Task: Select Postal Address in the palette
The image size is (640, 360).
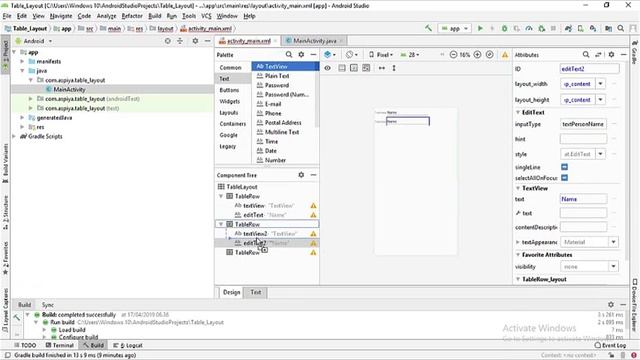Action: point(283,122)
